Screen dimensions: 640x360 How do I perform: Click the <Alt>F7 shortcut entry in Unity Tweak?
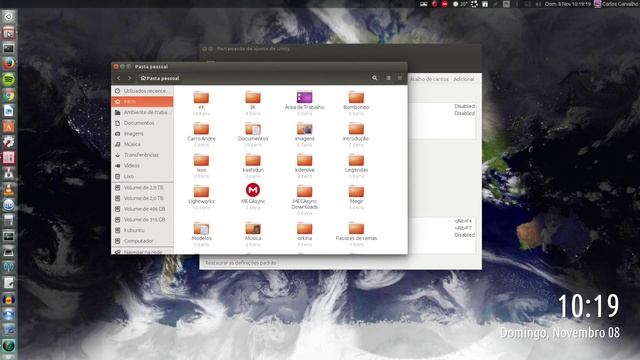463,228
